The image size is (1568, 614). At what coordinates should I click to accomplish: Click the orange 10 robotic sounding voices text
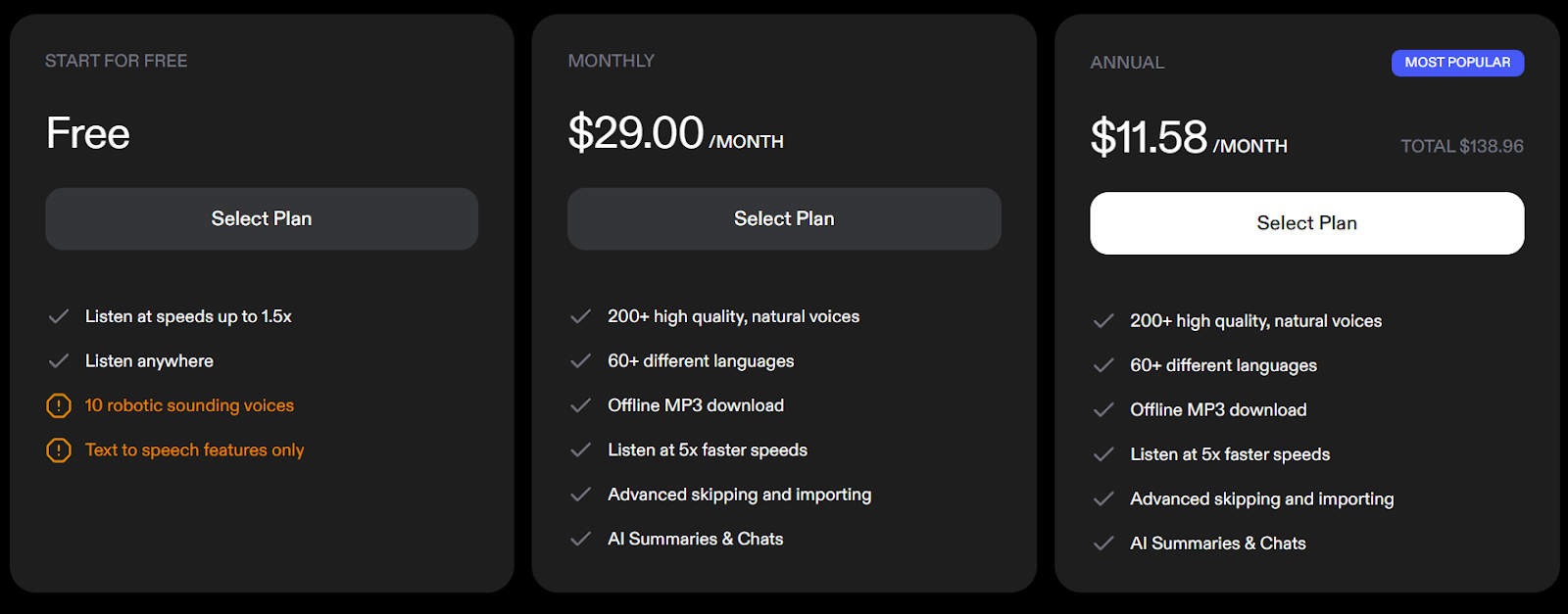click(x=189, y=405)
